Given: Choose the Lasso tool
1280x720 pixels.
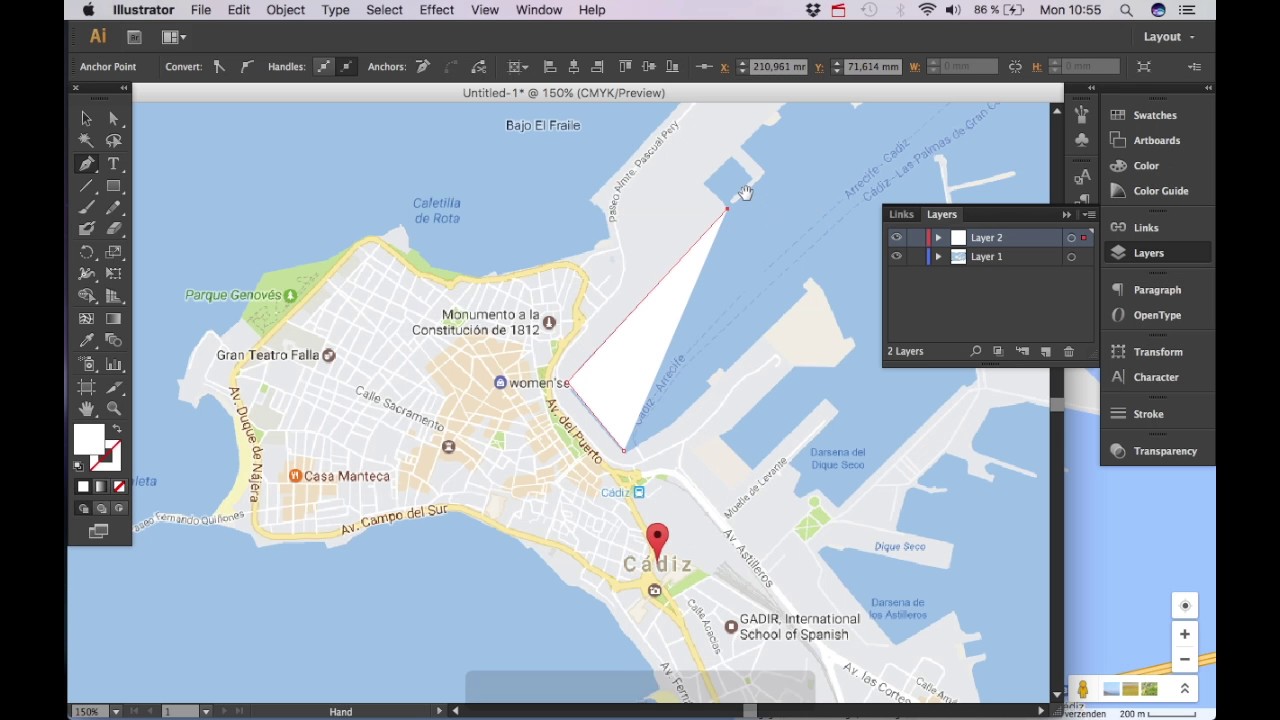Looking at the screenshot, I should (x=113, y=141).
